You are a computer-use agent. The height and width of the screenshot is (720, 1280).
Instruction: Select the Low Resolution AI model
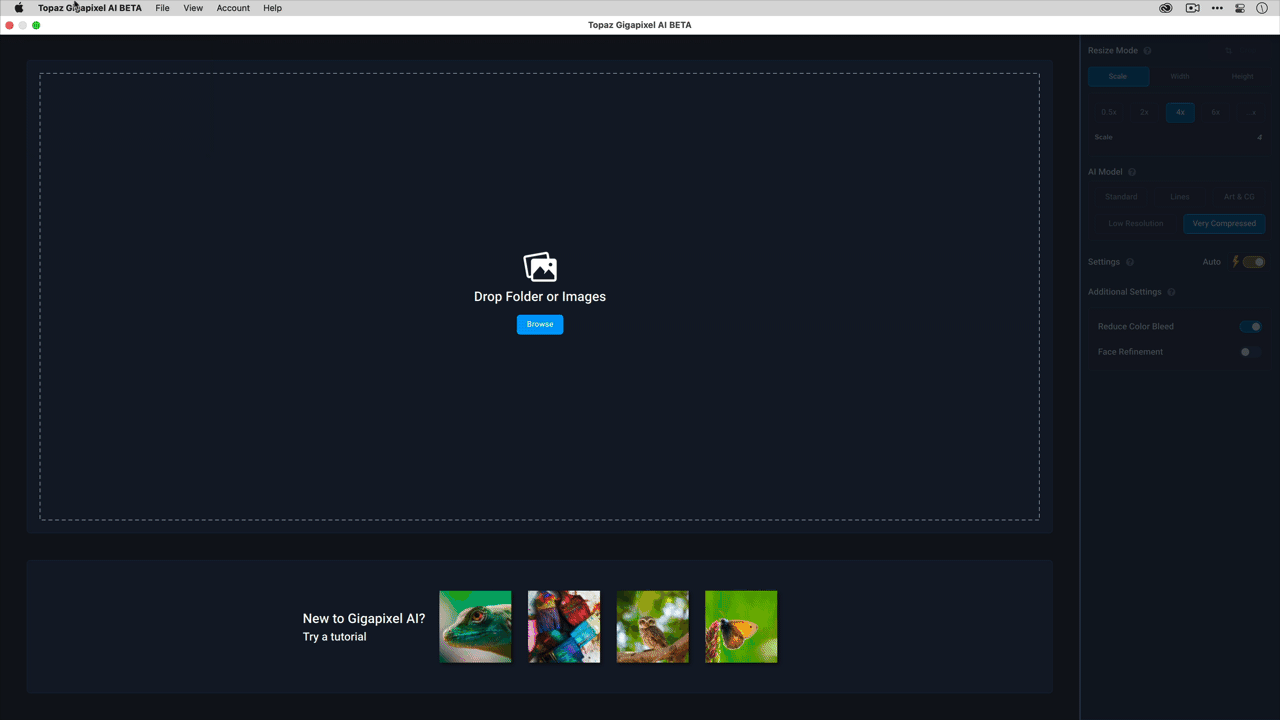[1136, 224]
